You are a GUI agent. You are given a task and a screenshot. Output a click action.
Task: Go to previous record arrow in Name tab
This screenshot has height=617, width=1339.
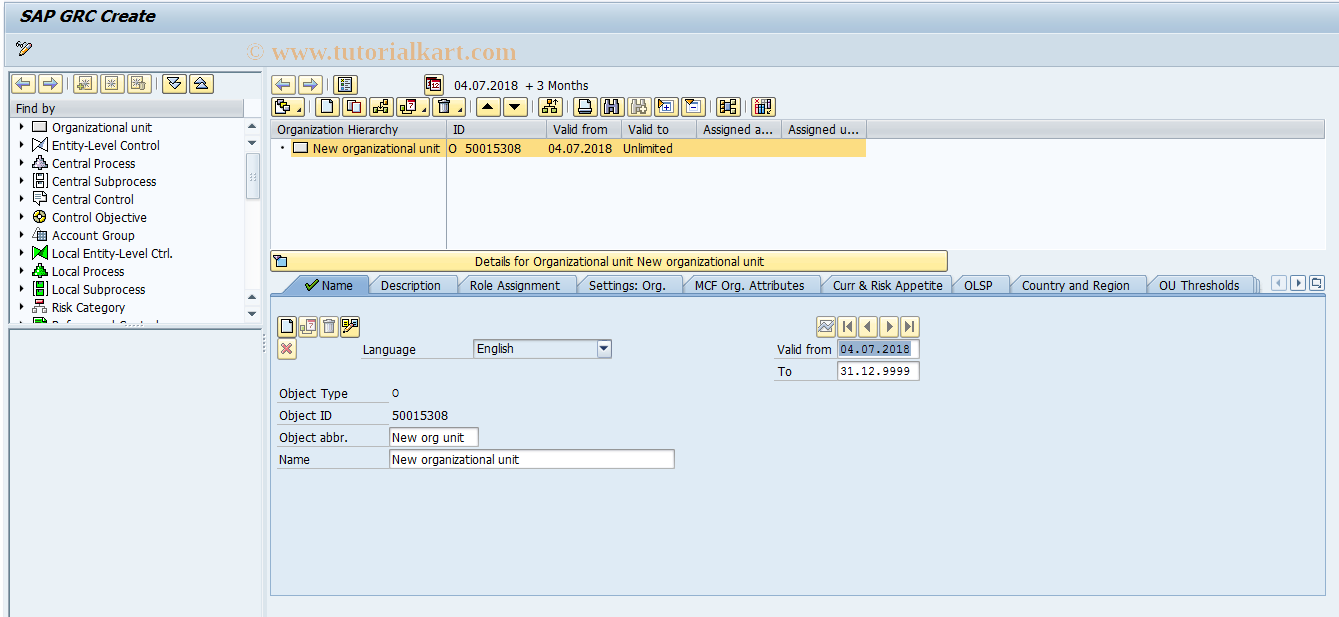pyautogui.click(x=868, y=326)
